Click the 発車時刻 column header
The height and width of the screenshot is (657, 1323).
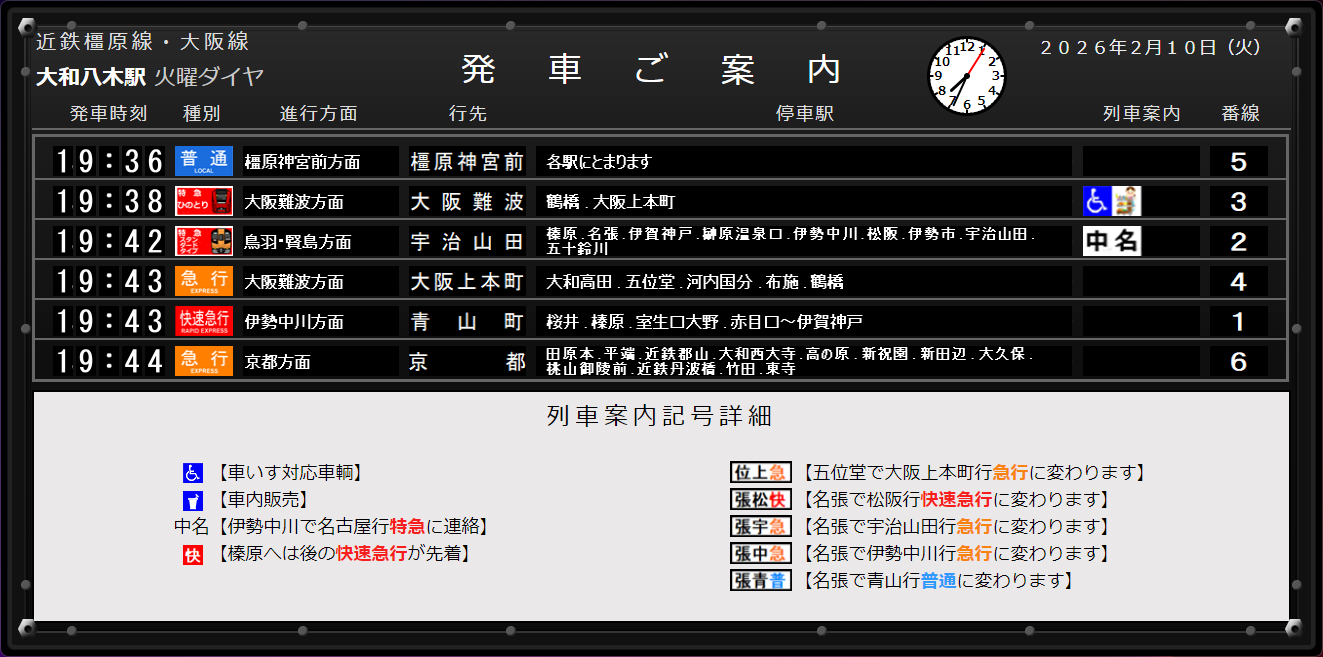(x=108, y=114)
